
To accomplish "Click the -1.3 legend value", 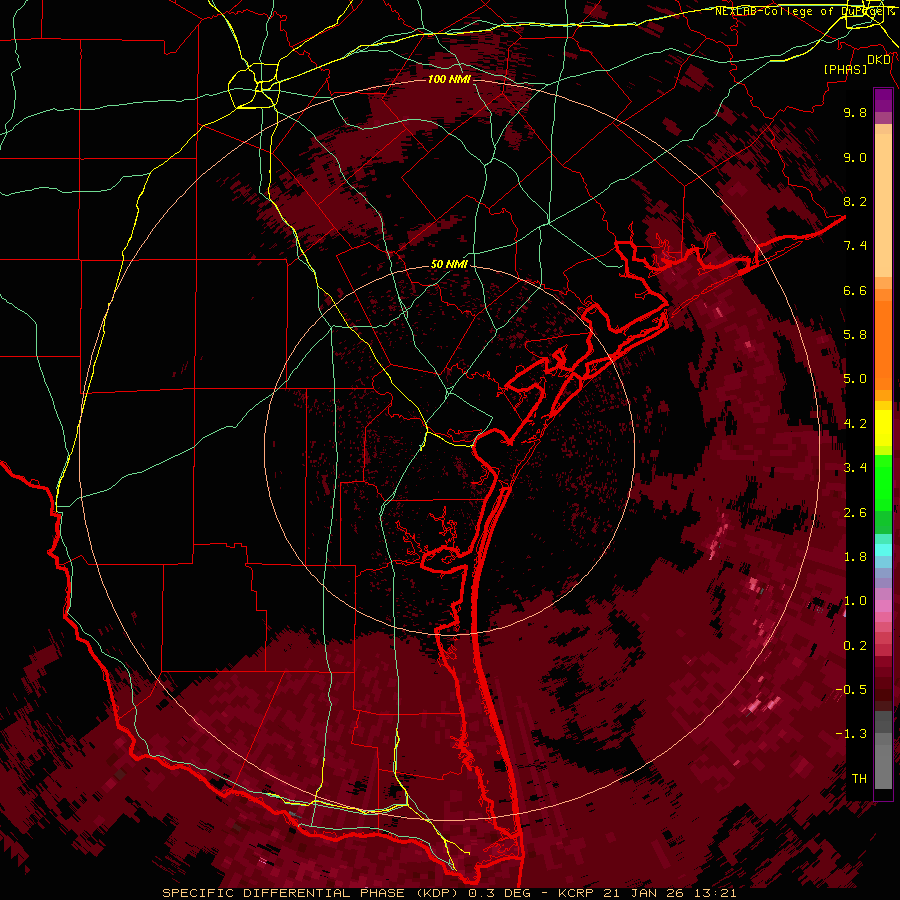I will coord(851,734).
